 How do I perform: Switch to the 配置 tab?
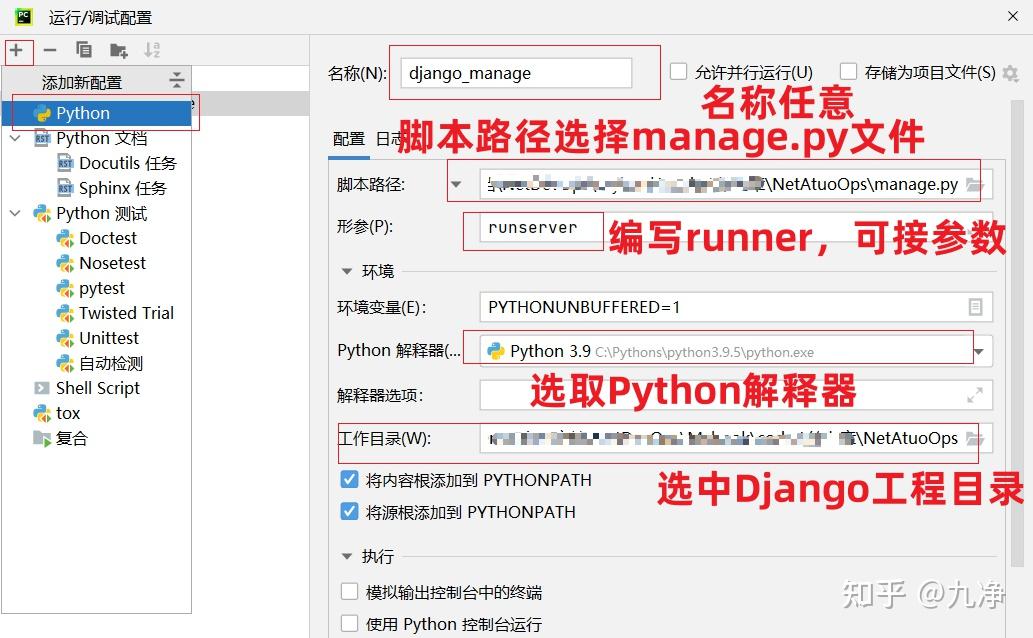point(348,138)
